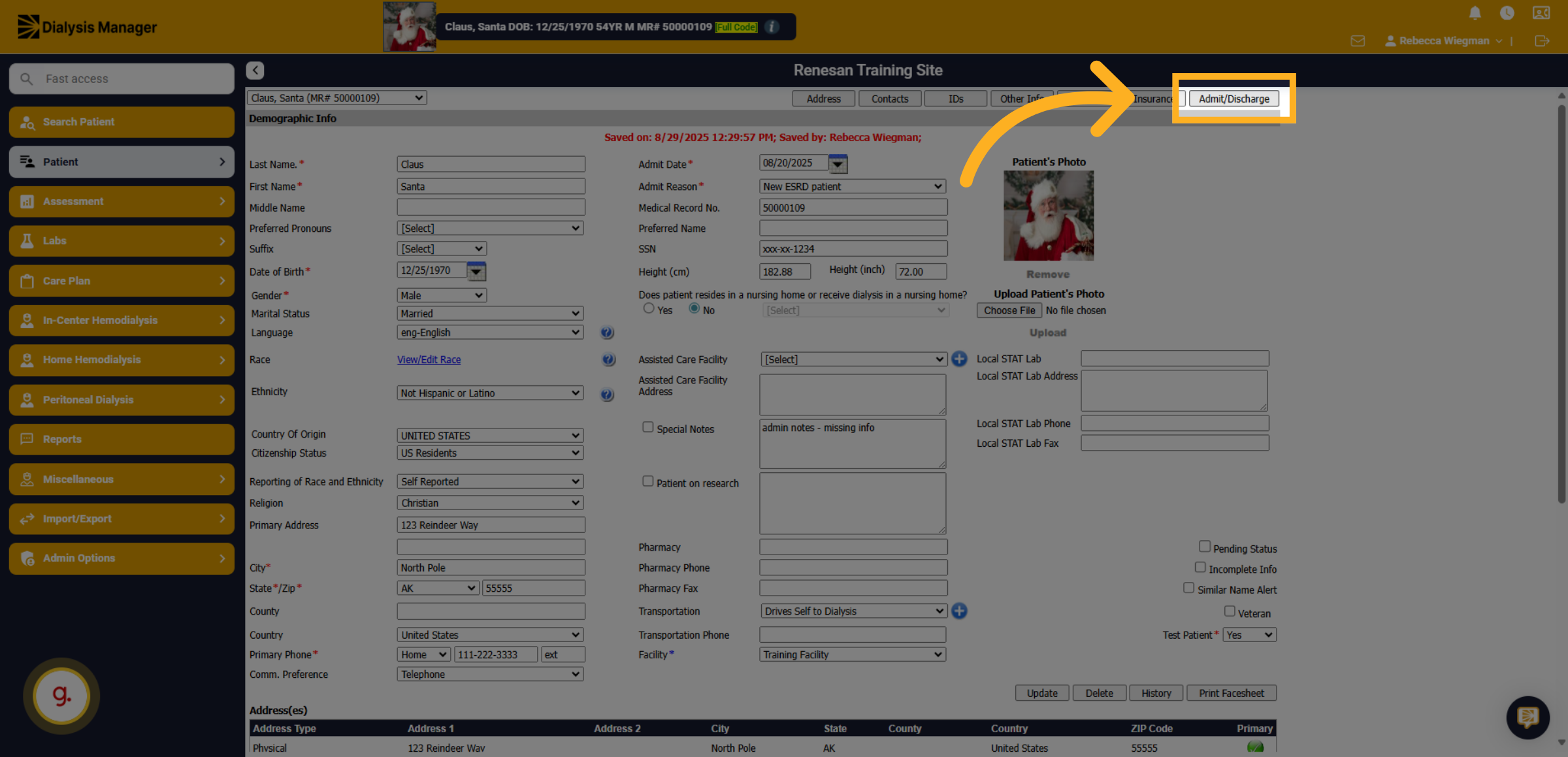This screenshot has height=757, width=1568.
Task: Click the logout icon in header
Action: tap(1542, 41)
